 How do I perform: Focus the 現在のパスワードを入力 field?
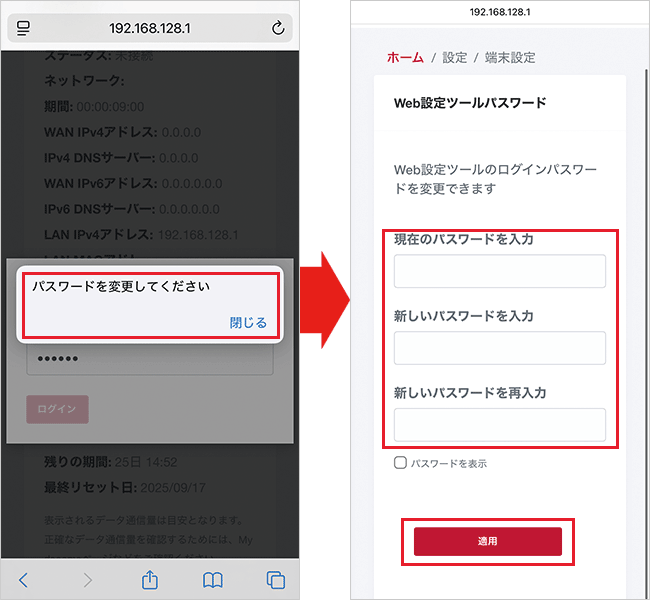pyautogui.click(x=500, y=271)
